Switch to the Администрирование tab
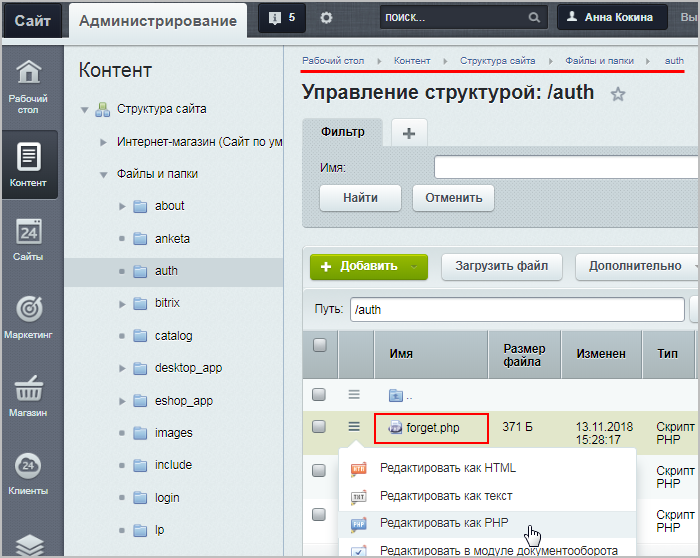Image resolution: width=700 pixels, height=558 pixels. (x=158, y=20)
